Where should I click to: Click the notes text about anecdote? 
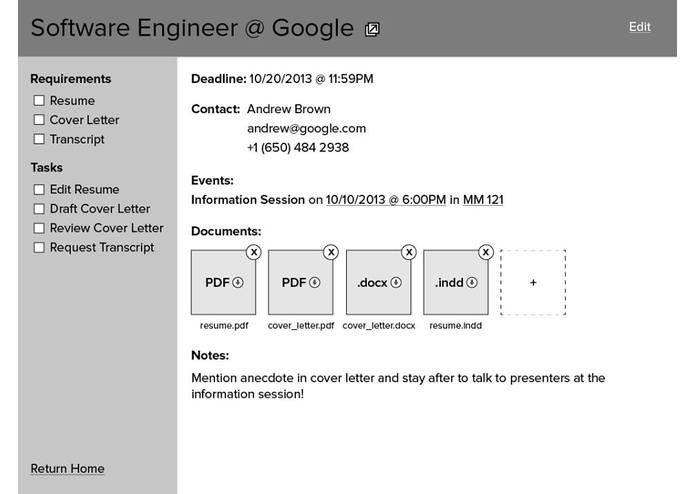398,386
